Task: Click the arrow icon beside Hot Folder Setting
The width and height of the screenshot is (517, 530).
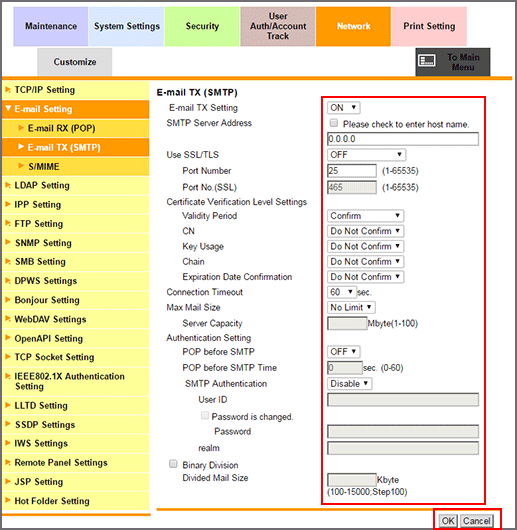Action: pos(8,500)
